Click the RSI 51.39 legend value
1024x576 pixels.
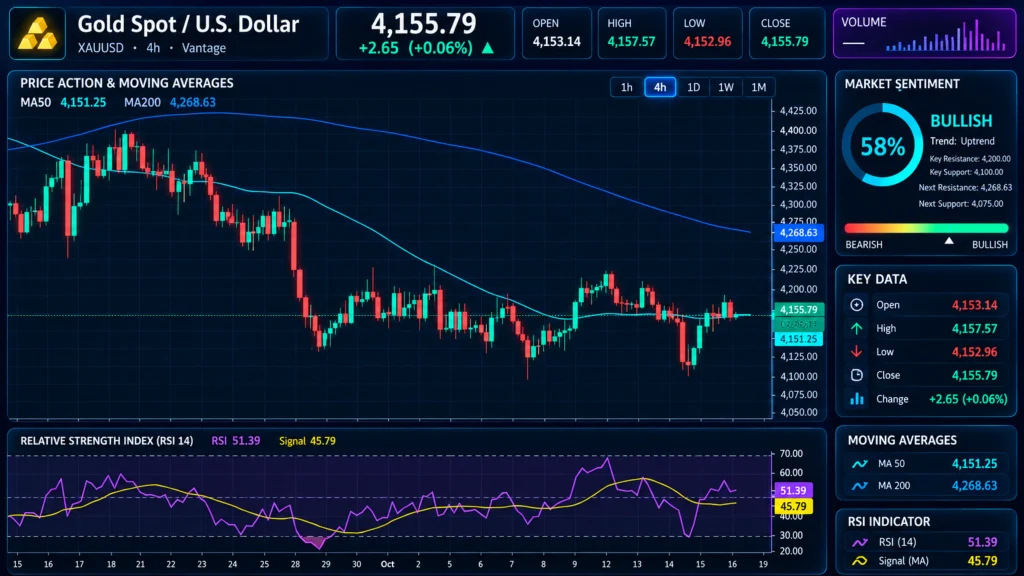(x=236, y=441)
